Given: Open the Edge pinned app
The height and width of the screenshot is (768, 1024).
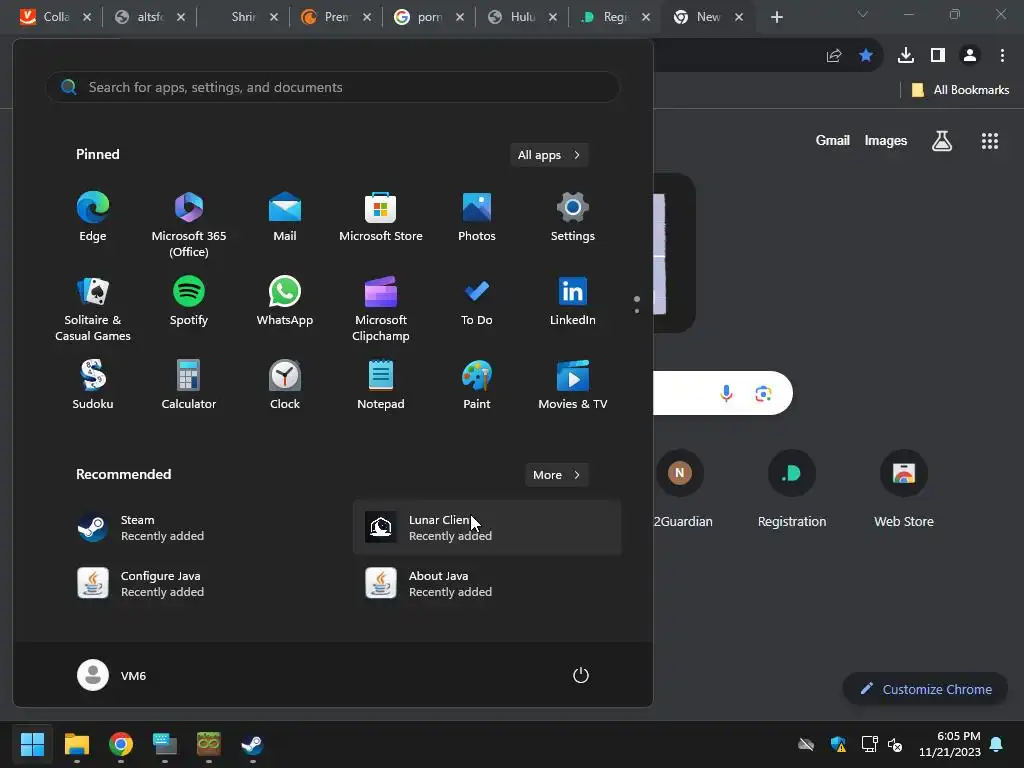Looking at the screenshot, I should 93,217.
